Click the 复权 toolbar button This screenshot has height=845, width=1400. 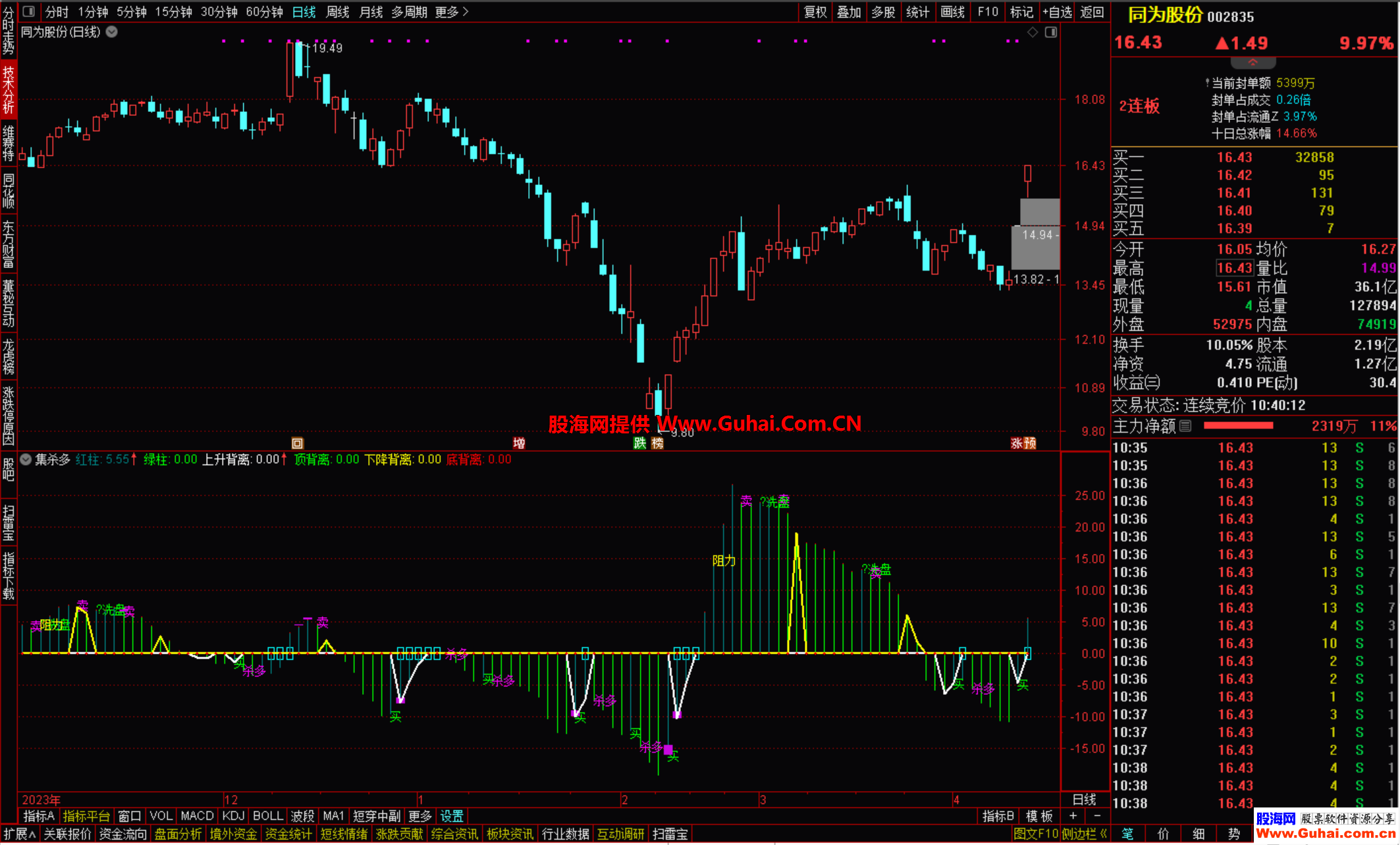(815, 12)
